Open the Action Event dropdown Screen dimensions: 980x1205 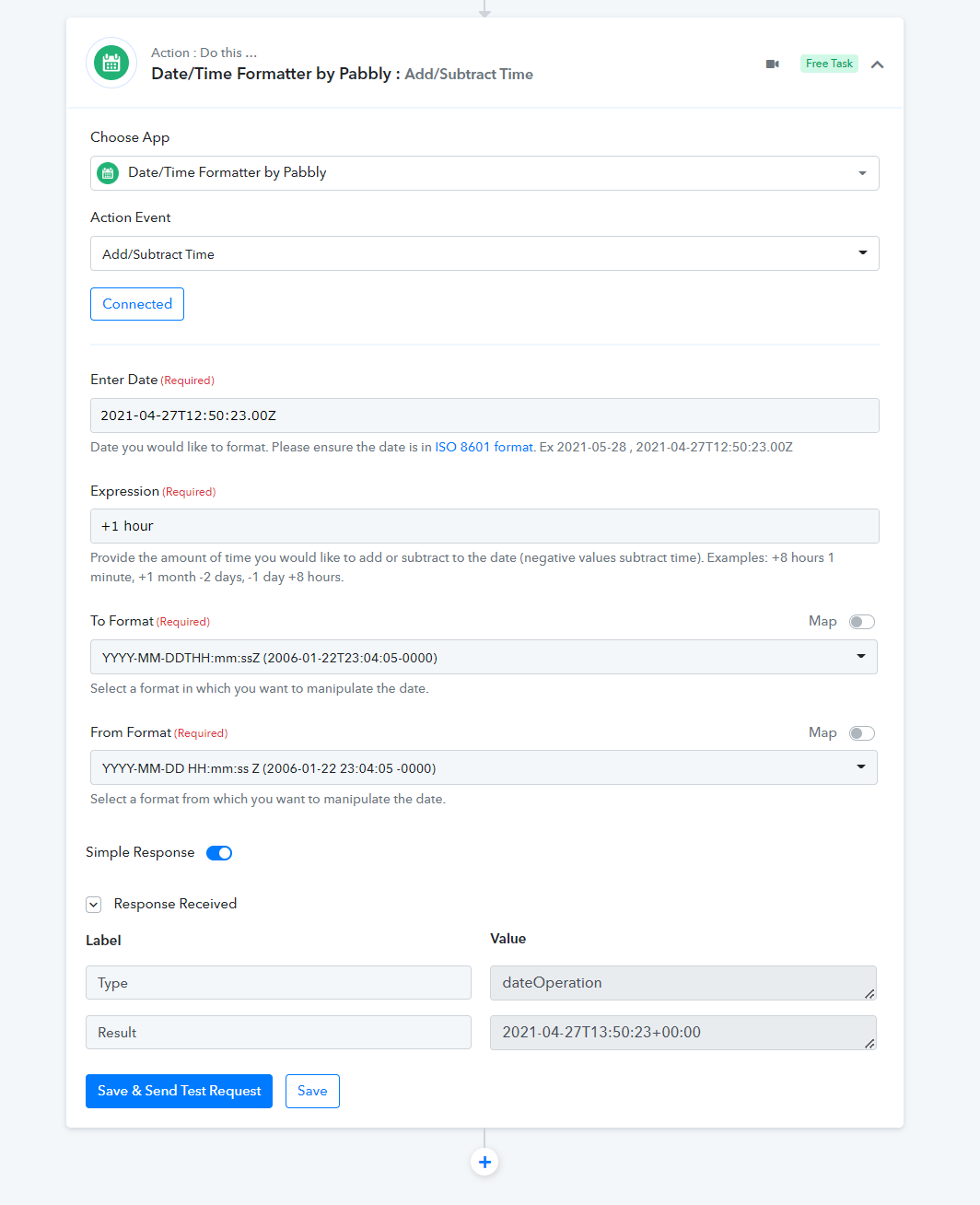(x=484, y=253)
